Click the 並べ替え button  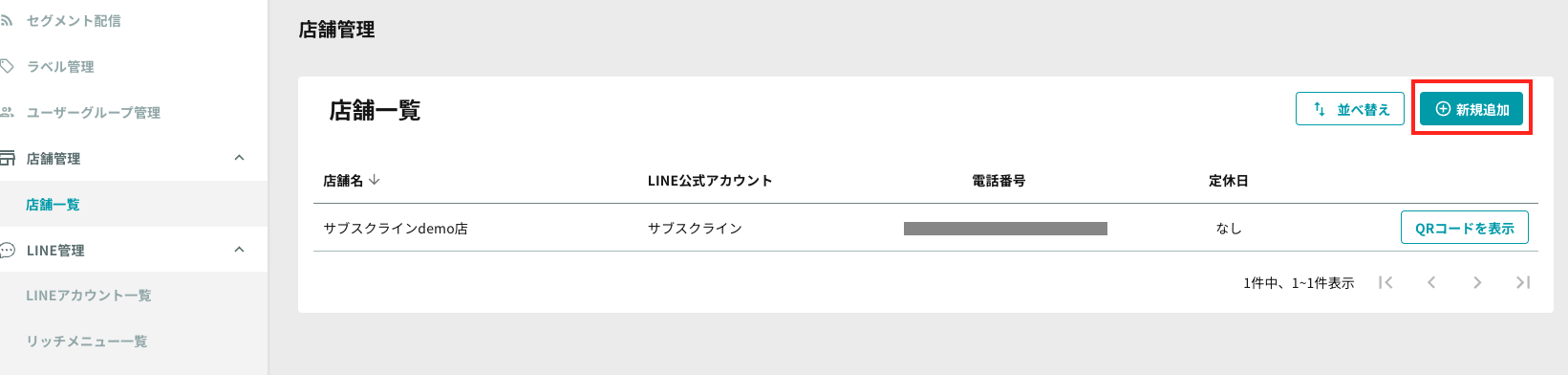click(x=1350, y=109)
